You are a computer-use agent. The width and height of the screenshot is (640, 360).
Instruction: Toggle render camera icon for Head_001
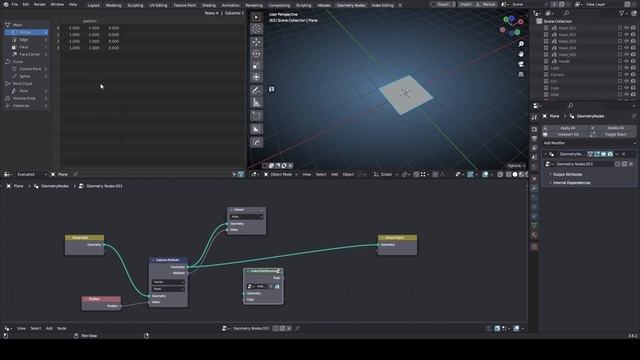[633, 28]
